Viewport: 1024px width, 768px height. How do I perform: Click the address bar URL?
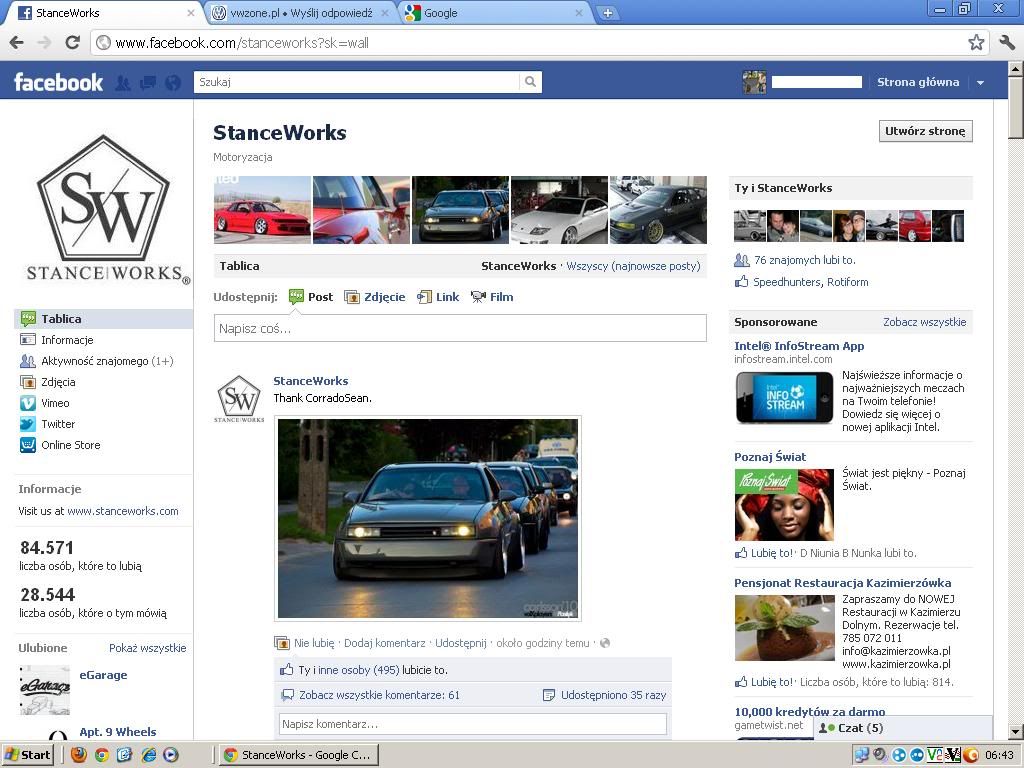point(242,43)
